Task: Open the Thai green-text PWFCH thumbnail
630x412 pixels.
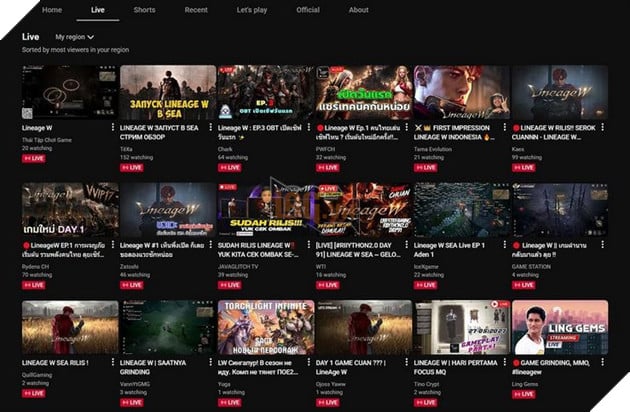Action: [x=364, y=92]
